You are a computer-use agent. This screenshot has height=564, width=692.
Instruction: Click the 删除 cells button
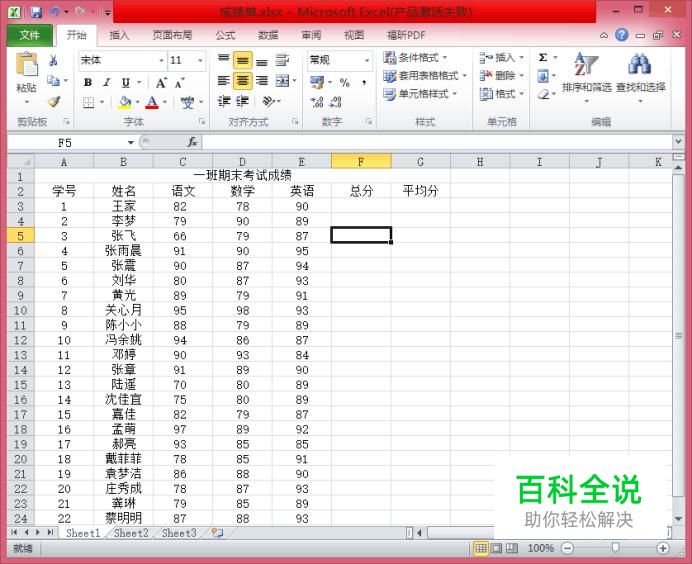[502, 76]
